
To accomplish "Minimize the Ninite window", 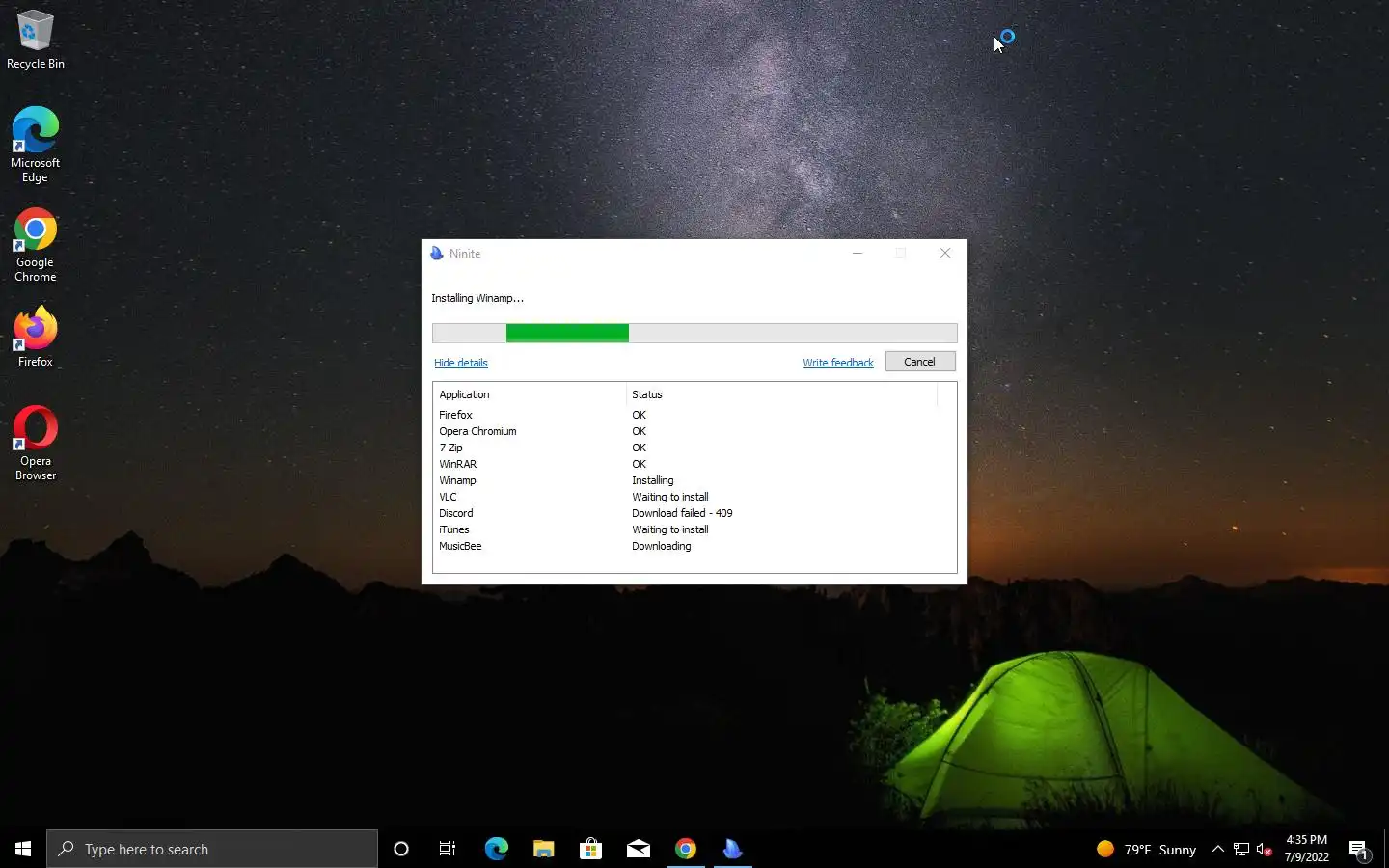I will tap(857, 253).
